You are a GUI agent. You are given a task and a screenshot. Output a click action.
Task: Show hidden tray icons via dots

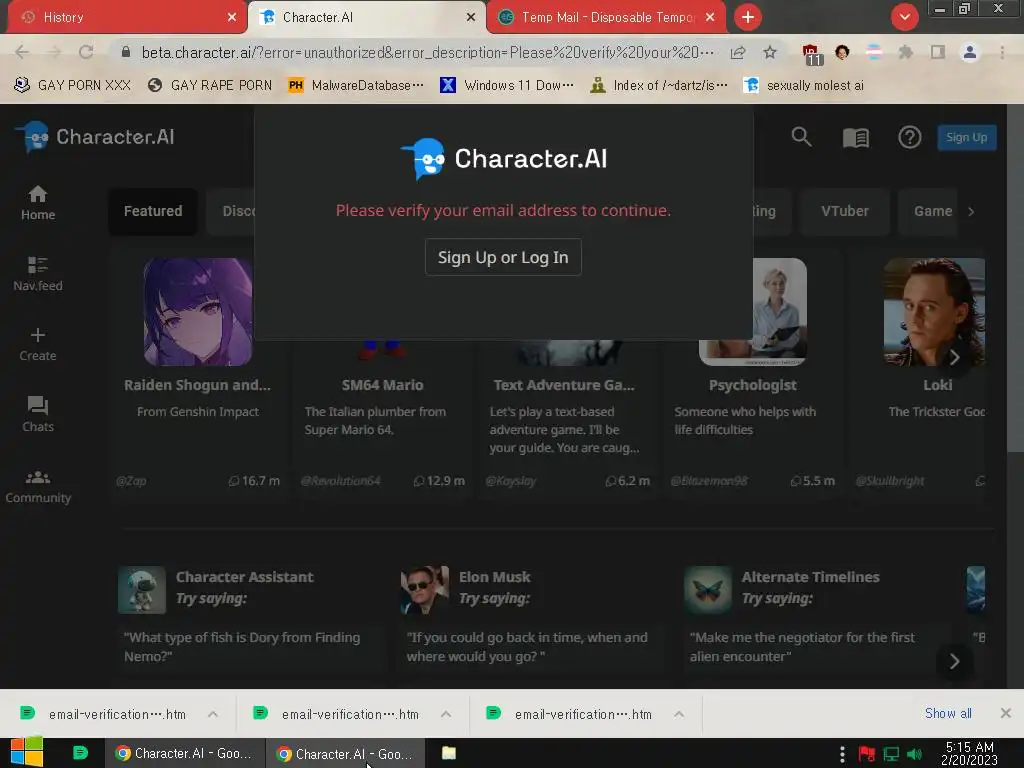tap(842, 754)
